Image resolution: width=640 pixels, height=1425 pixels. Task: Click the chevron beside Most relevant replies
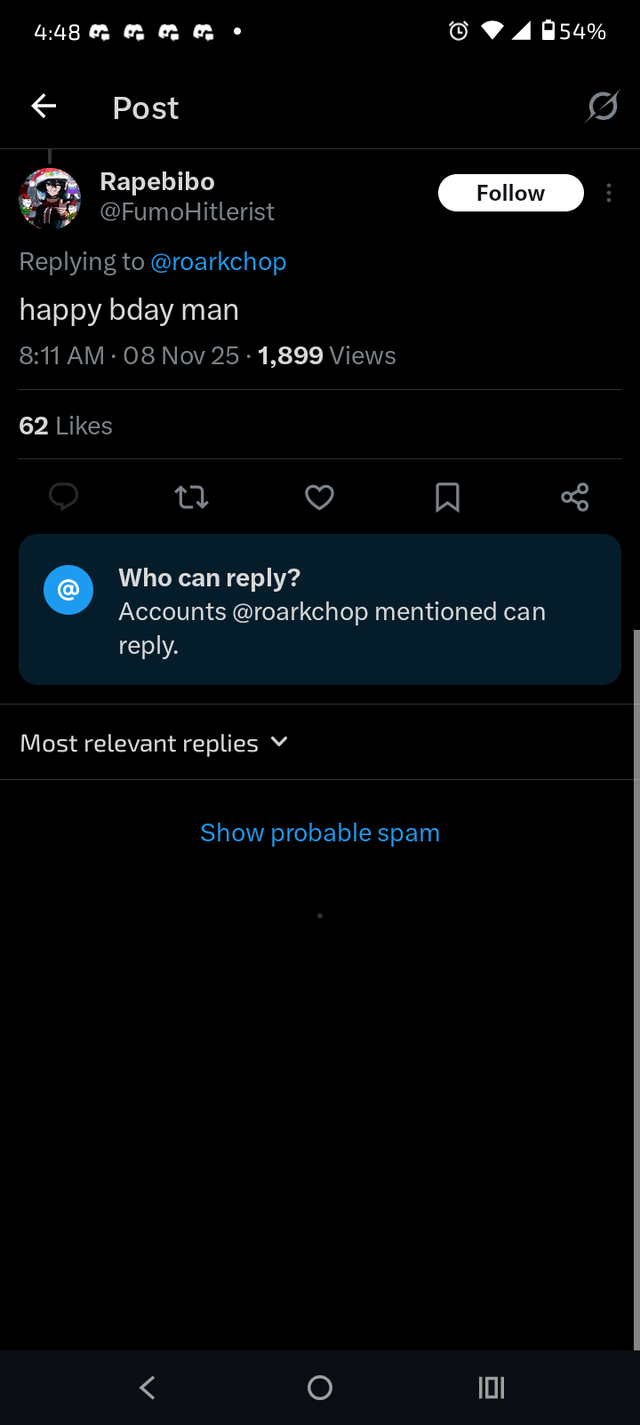pos(279,742)
